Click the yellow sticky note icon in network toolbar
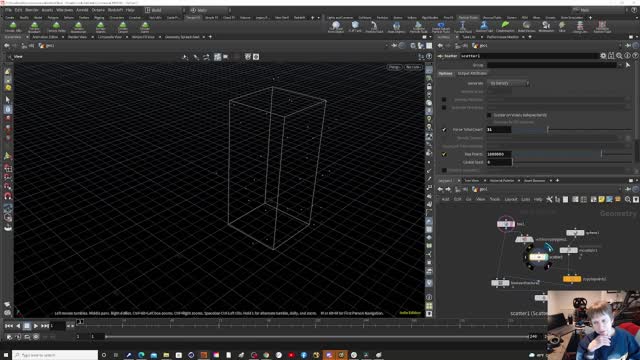Viewport: 640px width, 360px height. tap(601, 199)
